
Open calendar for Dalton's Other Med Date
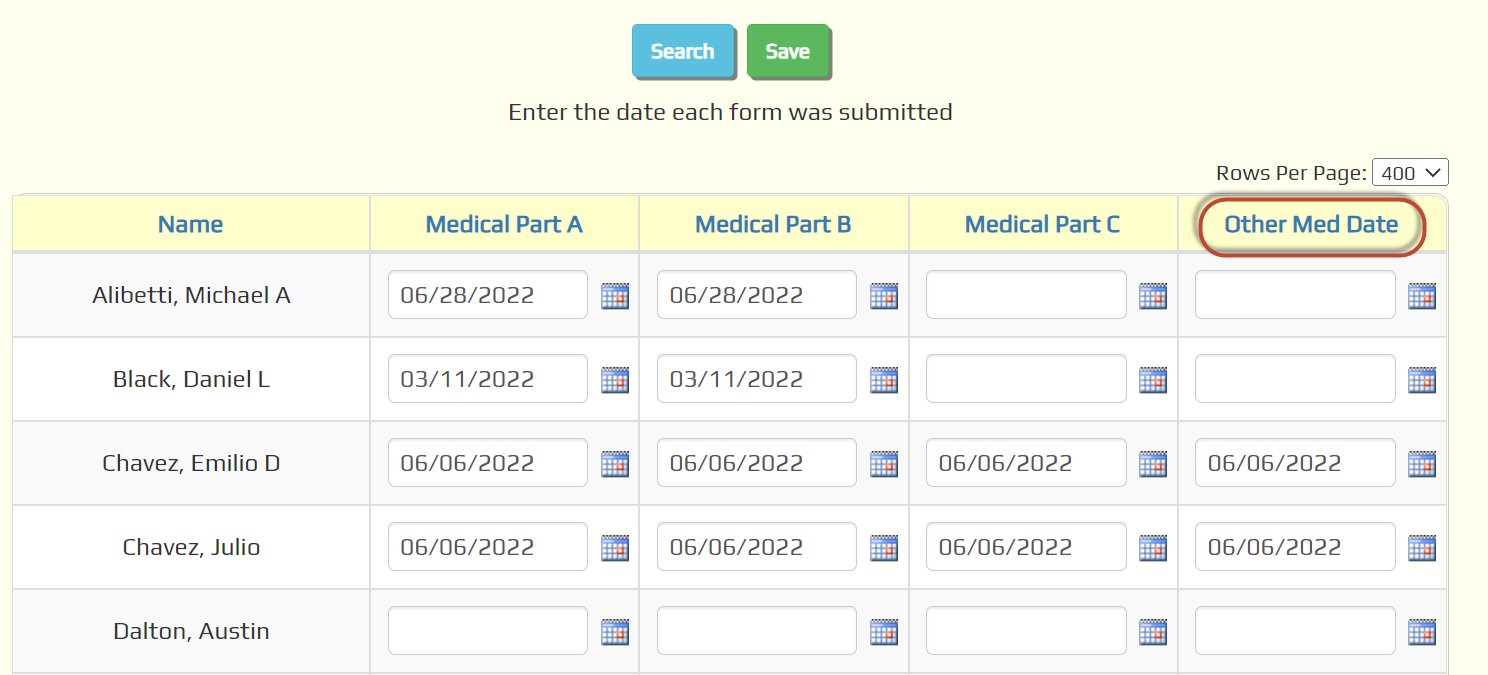click(x=1422, y=632)
